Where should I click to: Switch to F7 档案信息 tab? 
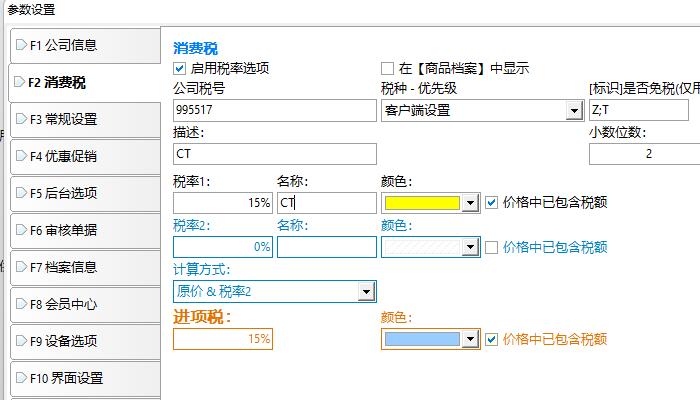click(x=85, y=267)
